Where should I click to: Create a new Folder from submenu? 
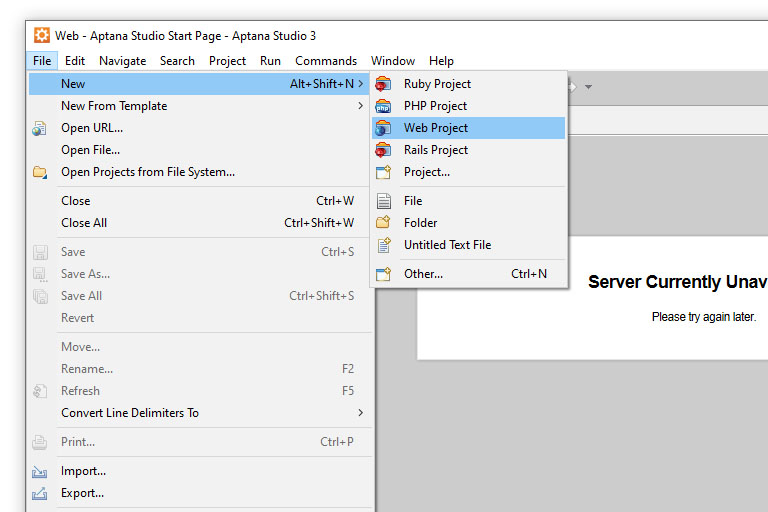[x=469, y=223]
